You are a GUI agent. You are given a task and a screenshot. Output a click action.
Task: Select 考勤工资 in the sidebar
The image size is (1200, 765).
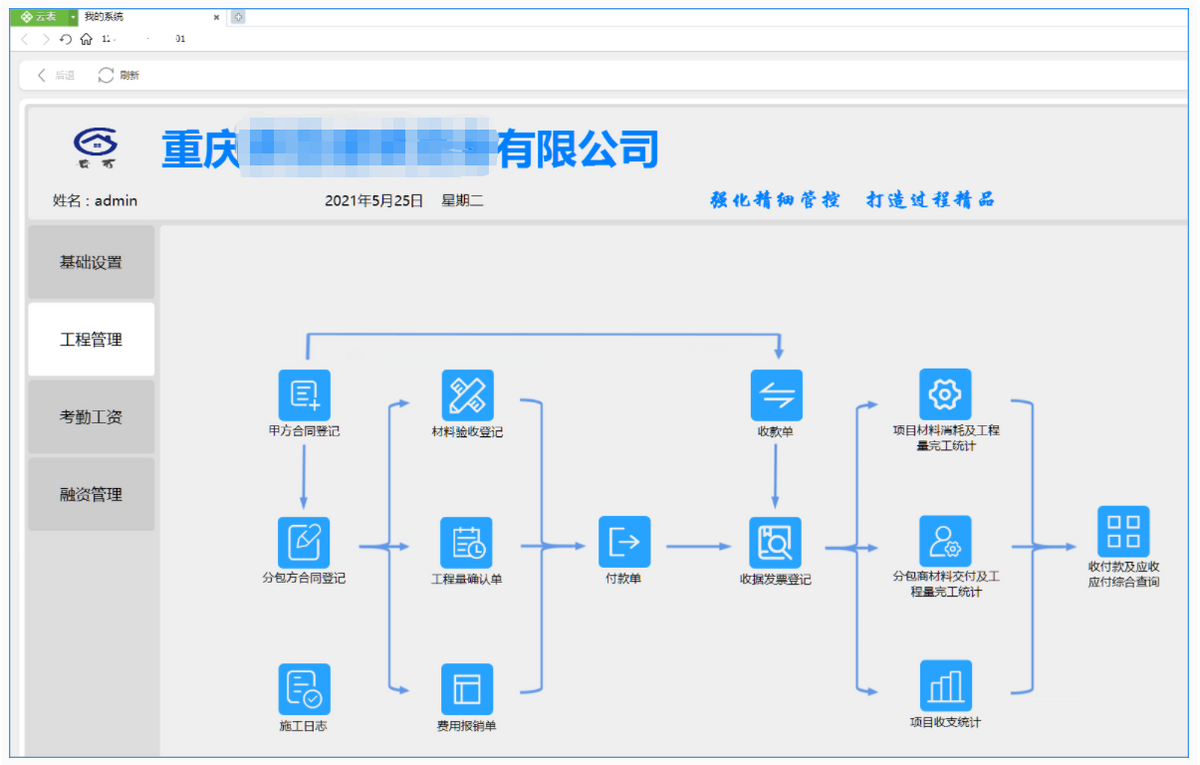coord(91,416)
